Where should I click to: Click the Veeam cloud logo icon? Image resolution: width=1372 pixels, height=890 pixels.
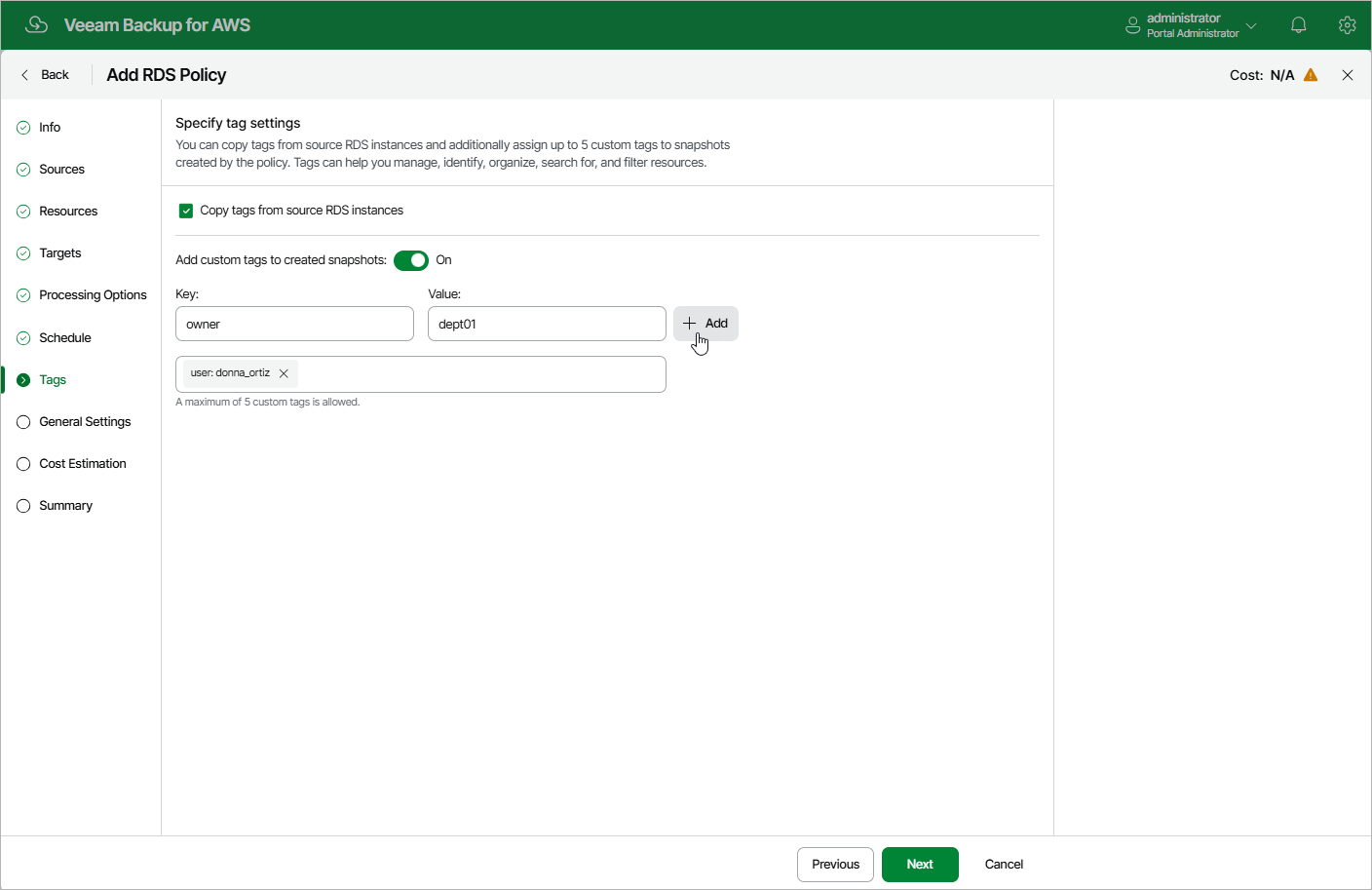click(36, 24)
